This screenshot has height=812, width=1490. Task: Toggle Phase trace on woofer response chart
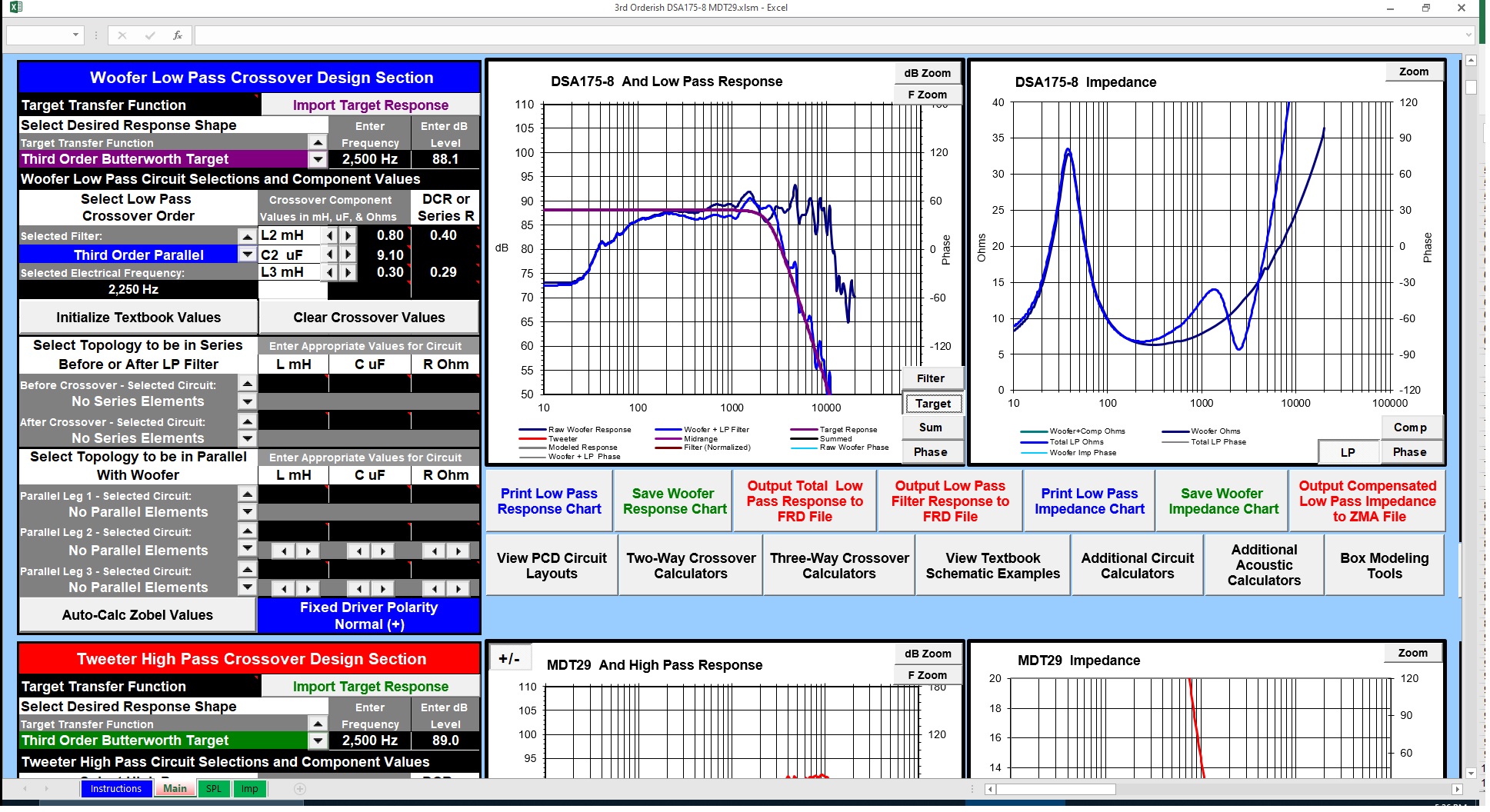[931, 452]
